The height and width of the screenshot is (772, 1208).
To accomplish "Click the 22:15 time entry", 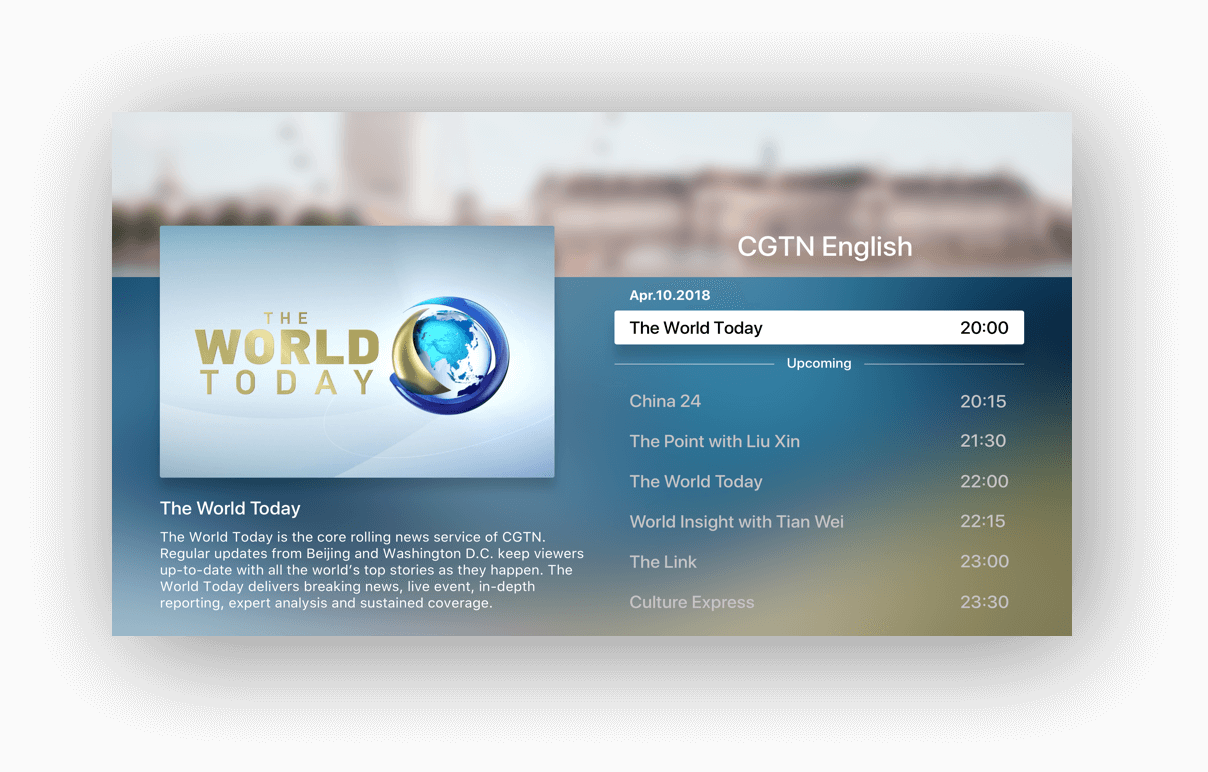I will click(983, 521).
